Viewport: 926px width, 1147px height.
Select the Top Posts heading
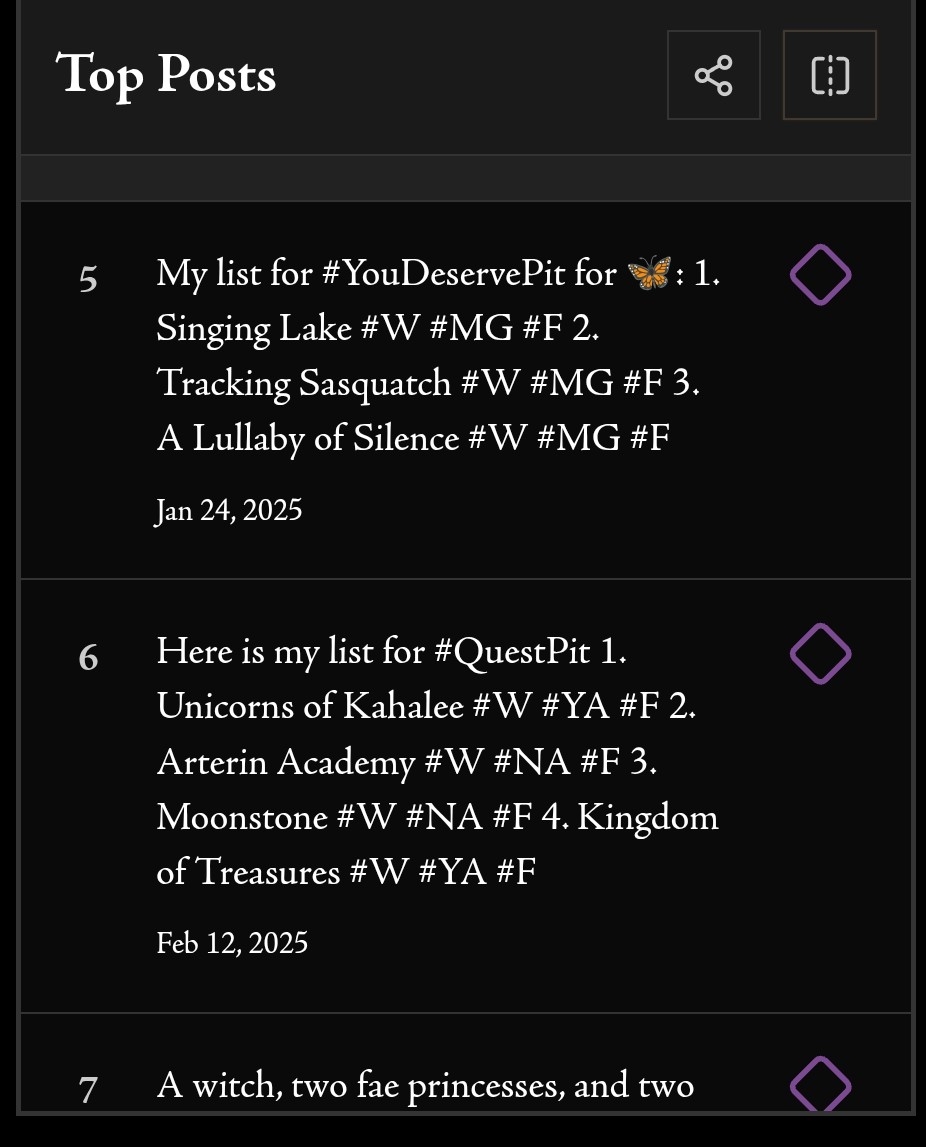tap(166, 75)
